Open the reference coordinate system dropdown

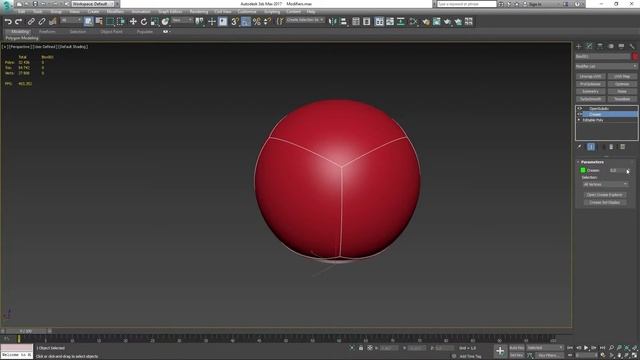pos(182,20)
